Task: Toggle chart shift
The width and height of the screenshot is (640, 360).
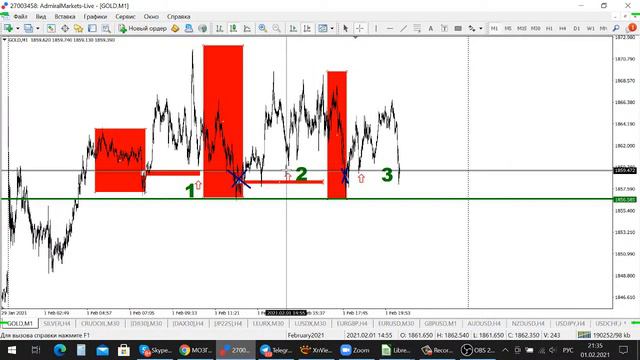Action: (x=307, y=28)
